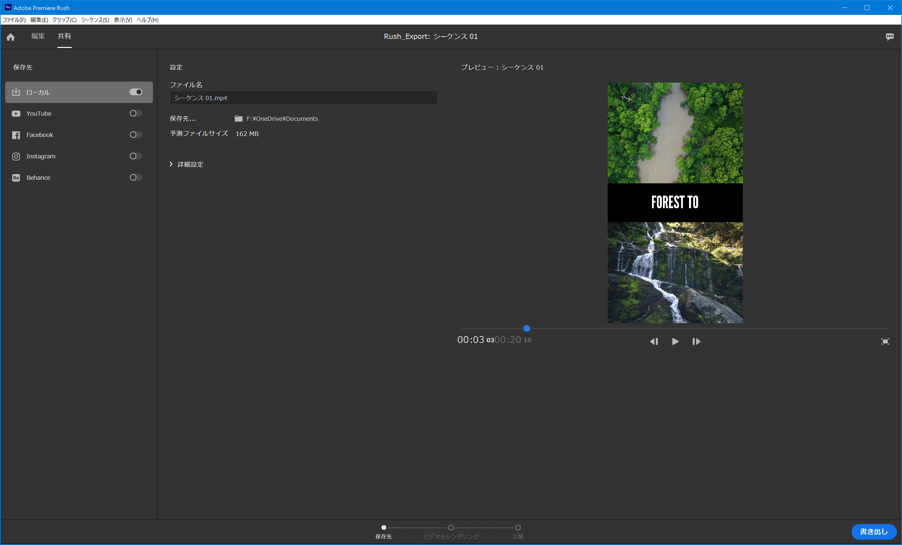Image resolution: width=902 pixels, height=545 pixels.
Task: Enter fullscreen preview mode
Action: (885, 342)
